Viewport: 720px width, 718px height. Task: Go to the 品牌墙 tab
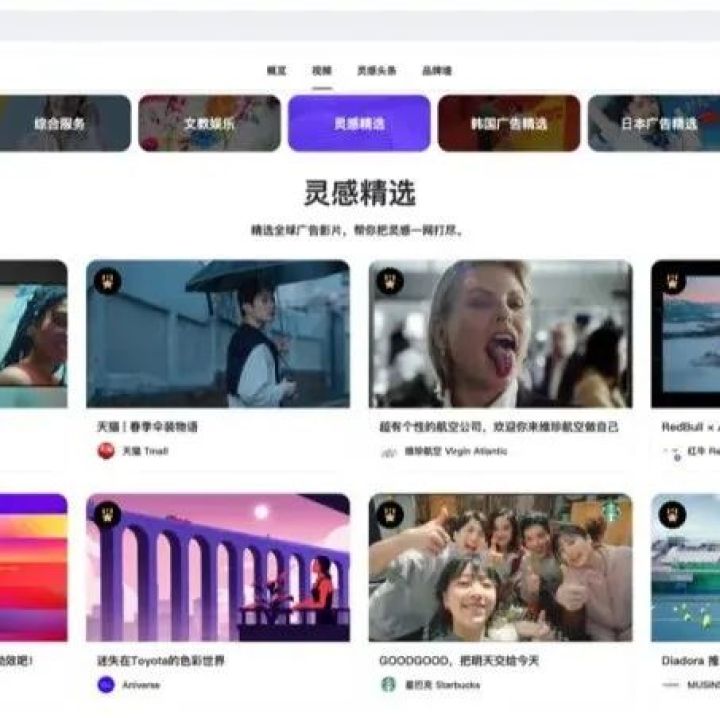tap(437, 71)
